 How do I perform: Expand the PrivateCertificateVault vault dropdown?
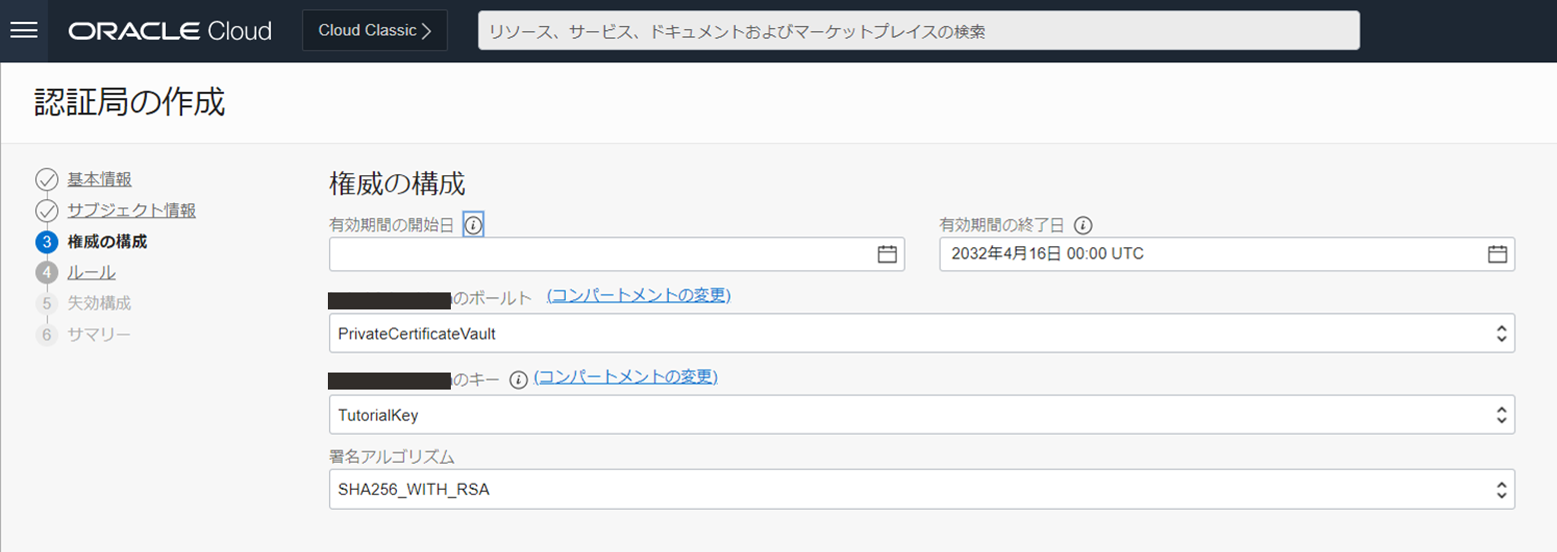[x=1500, y=334]
